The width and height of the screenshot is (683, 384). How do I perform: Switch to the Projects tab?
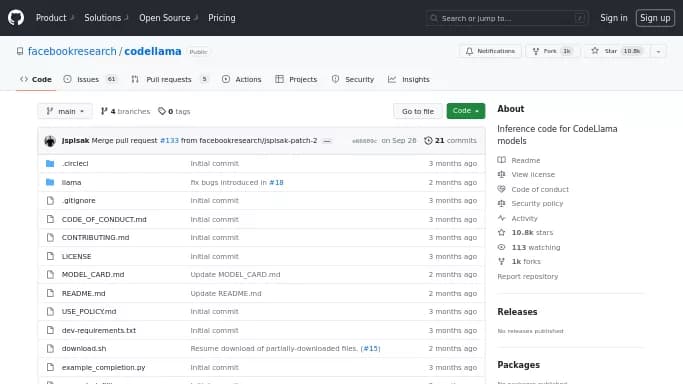point(296,79)
